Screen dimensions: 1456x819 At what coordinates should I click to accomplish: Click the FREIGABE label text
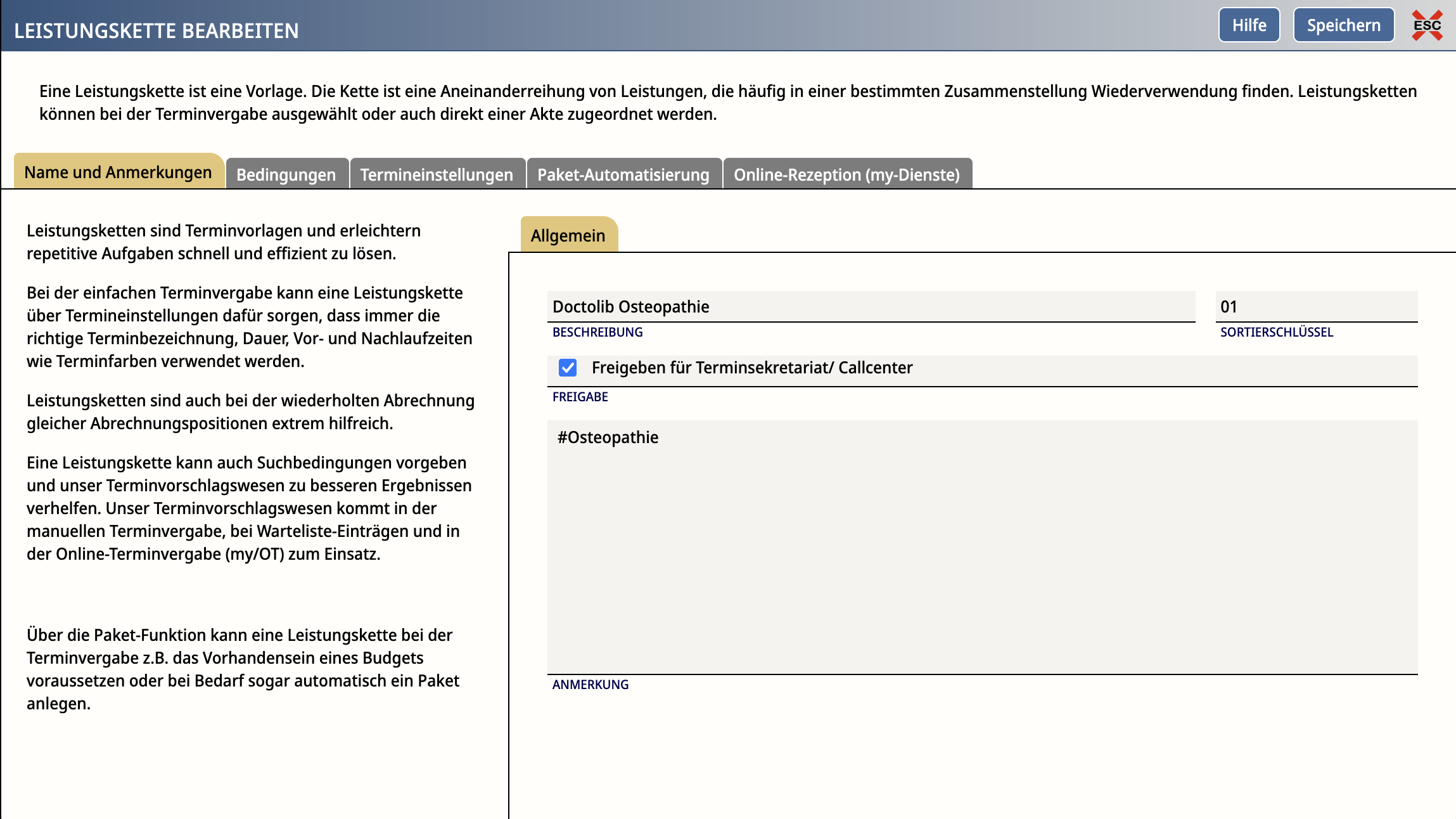pos(580,397)
